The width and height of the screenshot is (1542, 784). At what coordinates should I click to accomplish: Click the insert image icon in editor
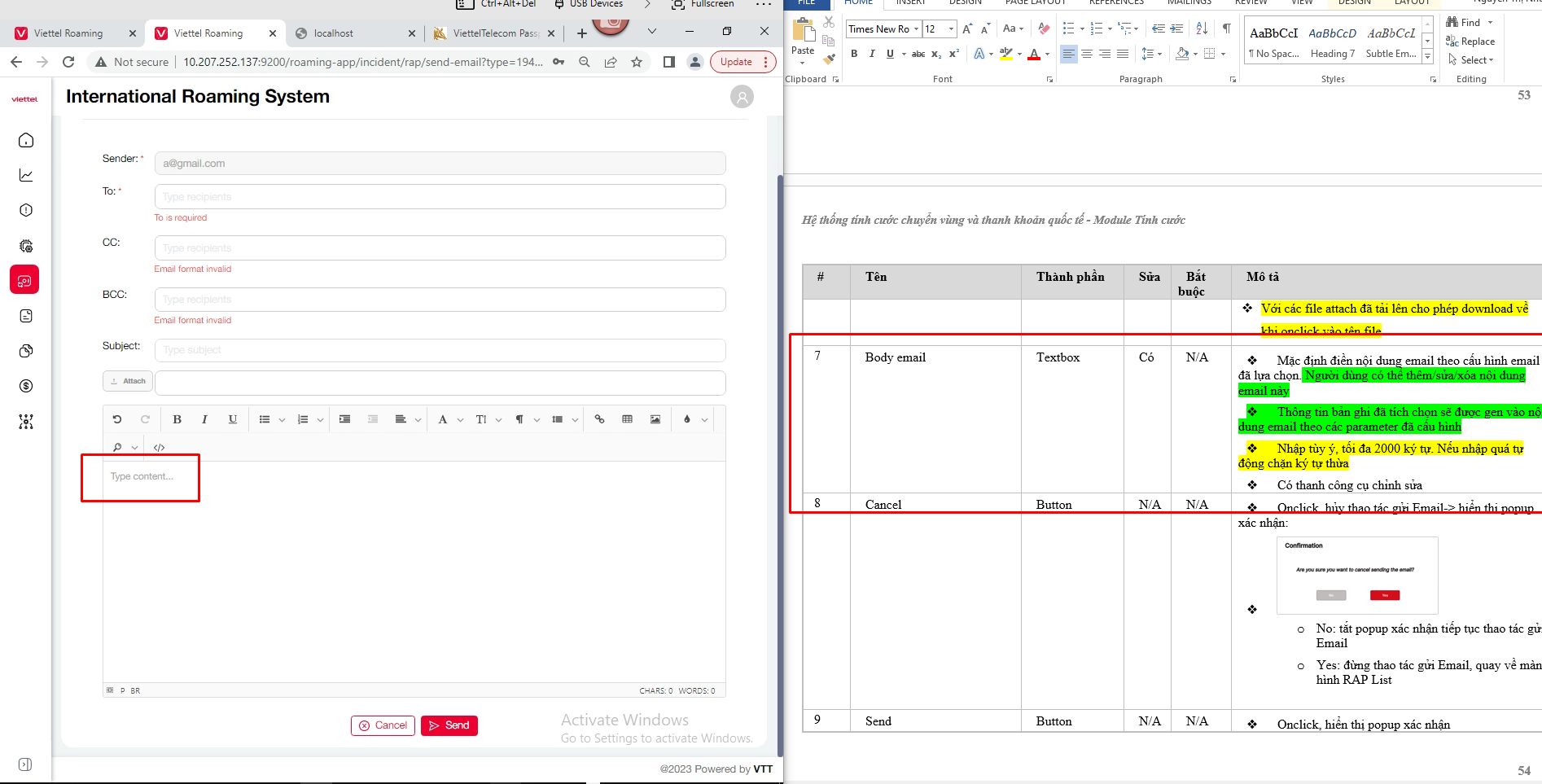(655, 419)
